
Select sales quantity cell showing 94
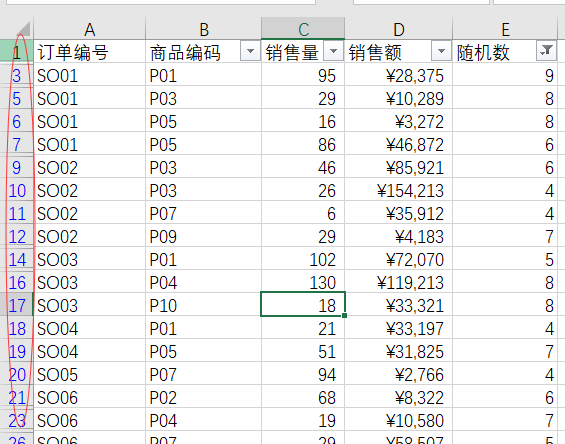303,374
